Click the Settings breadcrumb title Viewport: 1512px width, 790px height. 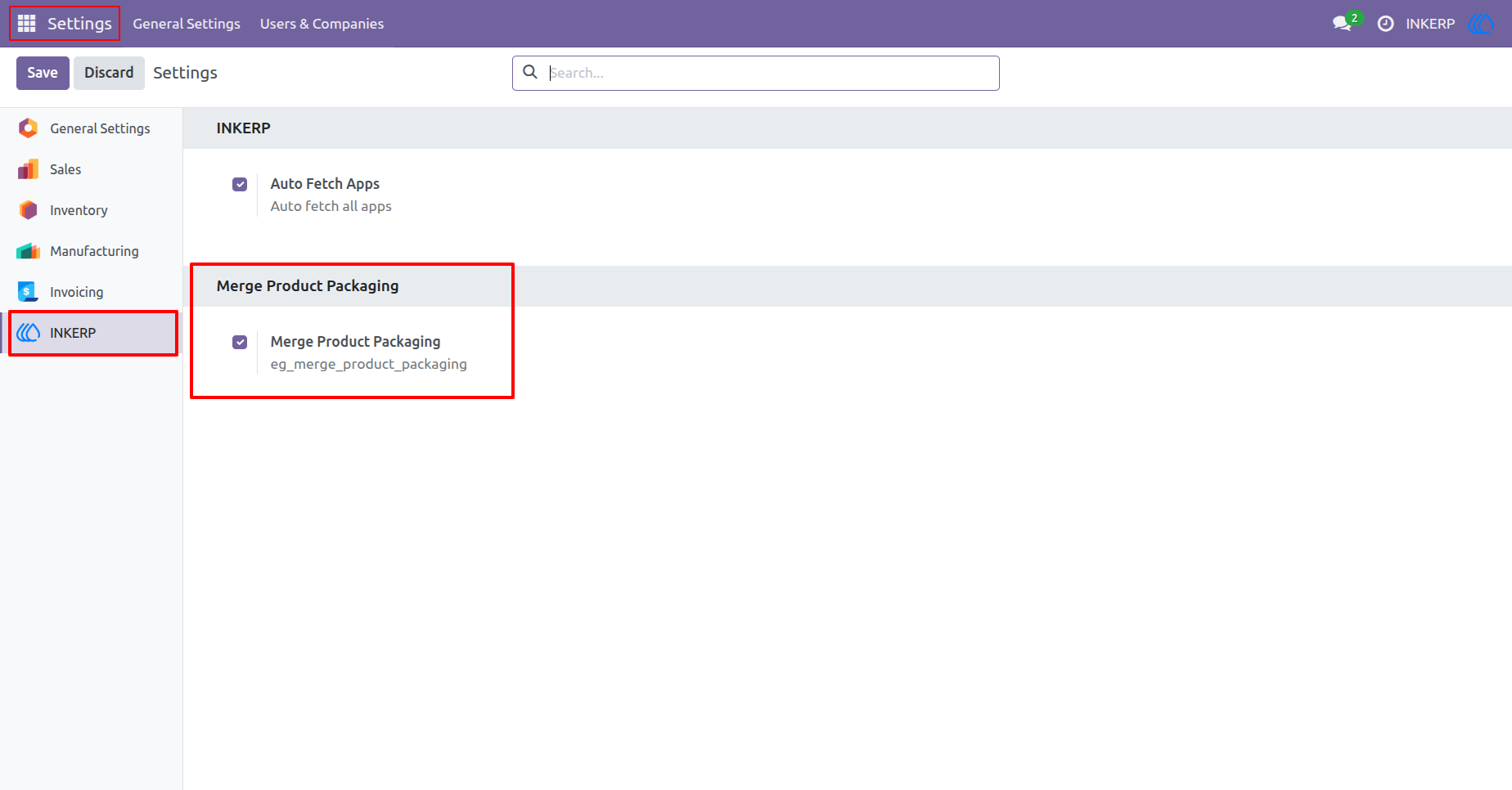point(185,73)
